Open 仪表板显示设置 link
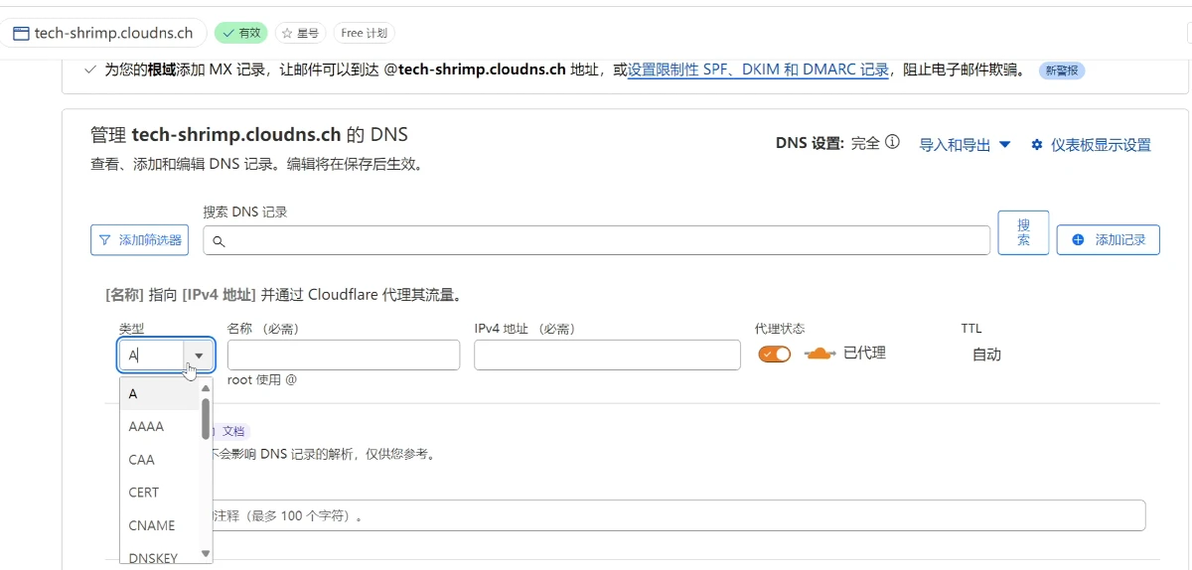This screenshot has width=1192, height=570. tap(1091, 145)
